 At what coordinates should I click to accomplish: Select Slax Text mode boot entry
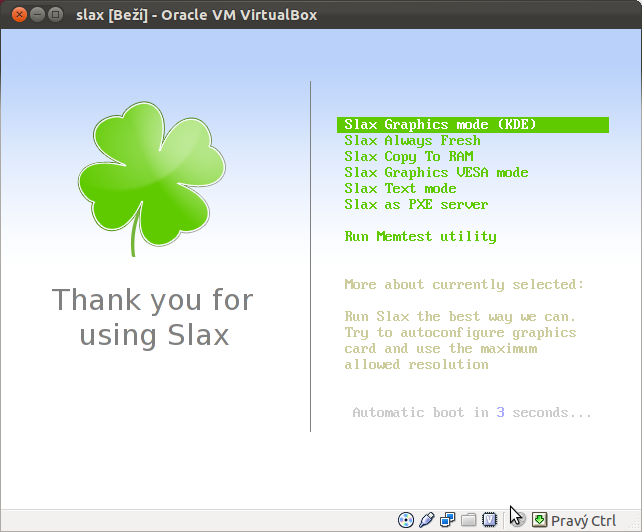point(400,188)
